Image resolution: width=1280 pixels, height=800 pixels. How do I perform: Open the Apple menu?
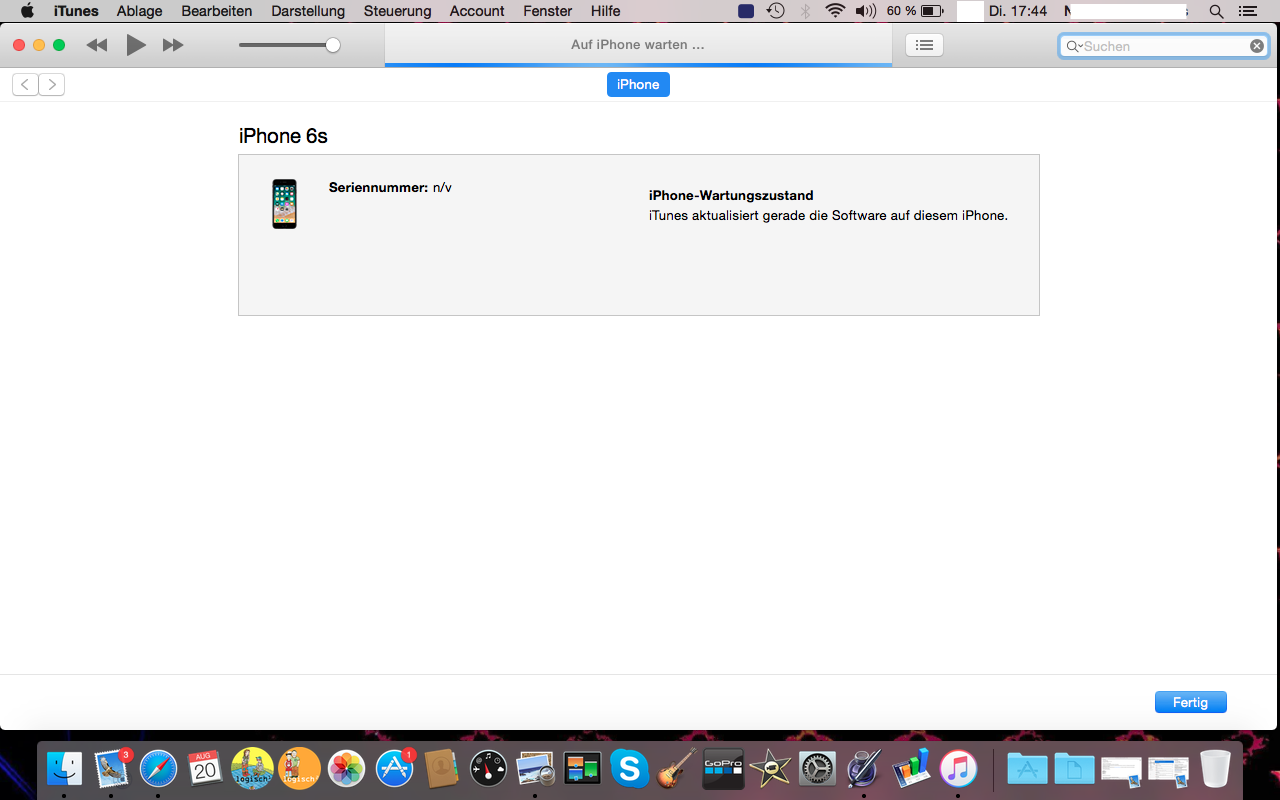[x=27, y=11]
